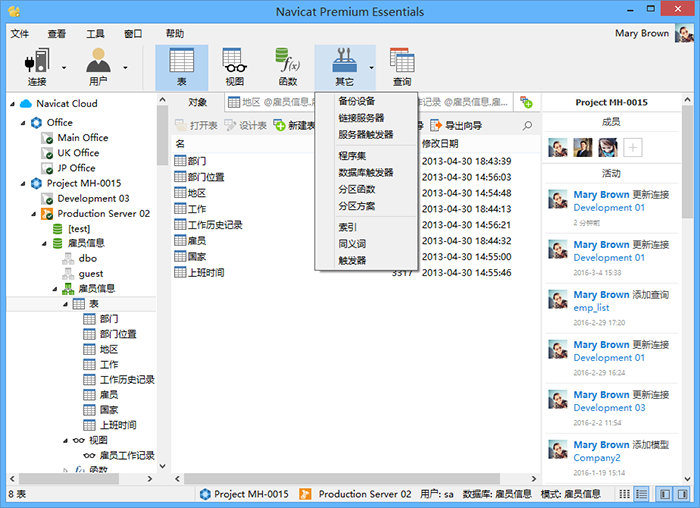This screenshot has width=700, height=508.
Task: Click the 其它 (Others) toolbar icon
Action: click(344, 68)
